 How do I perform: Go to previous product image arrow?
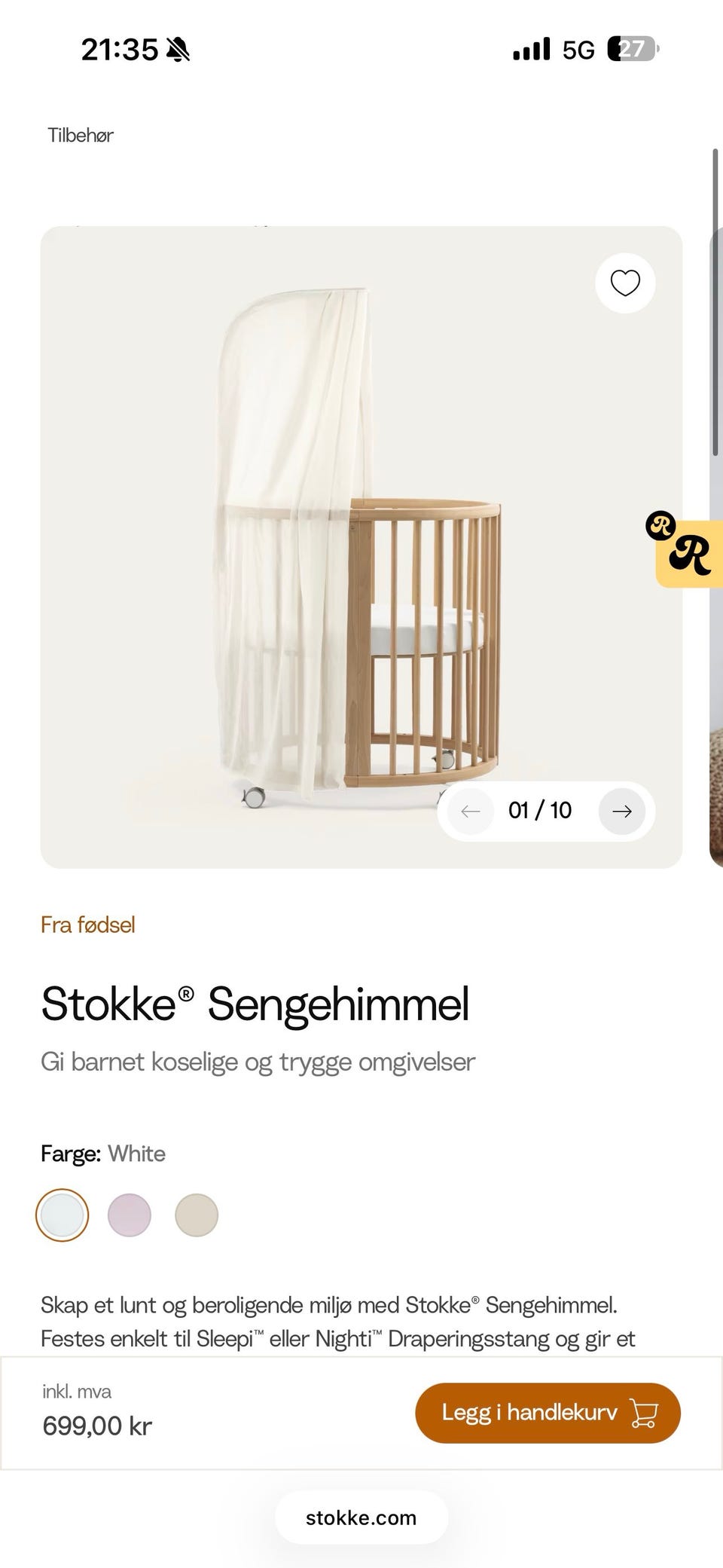point(471,812)
